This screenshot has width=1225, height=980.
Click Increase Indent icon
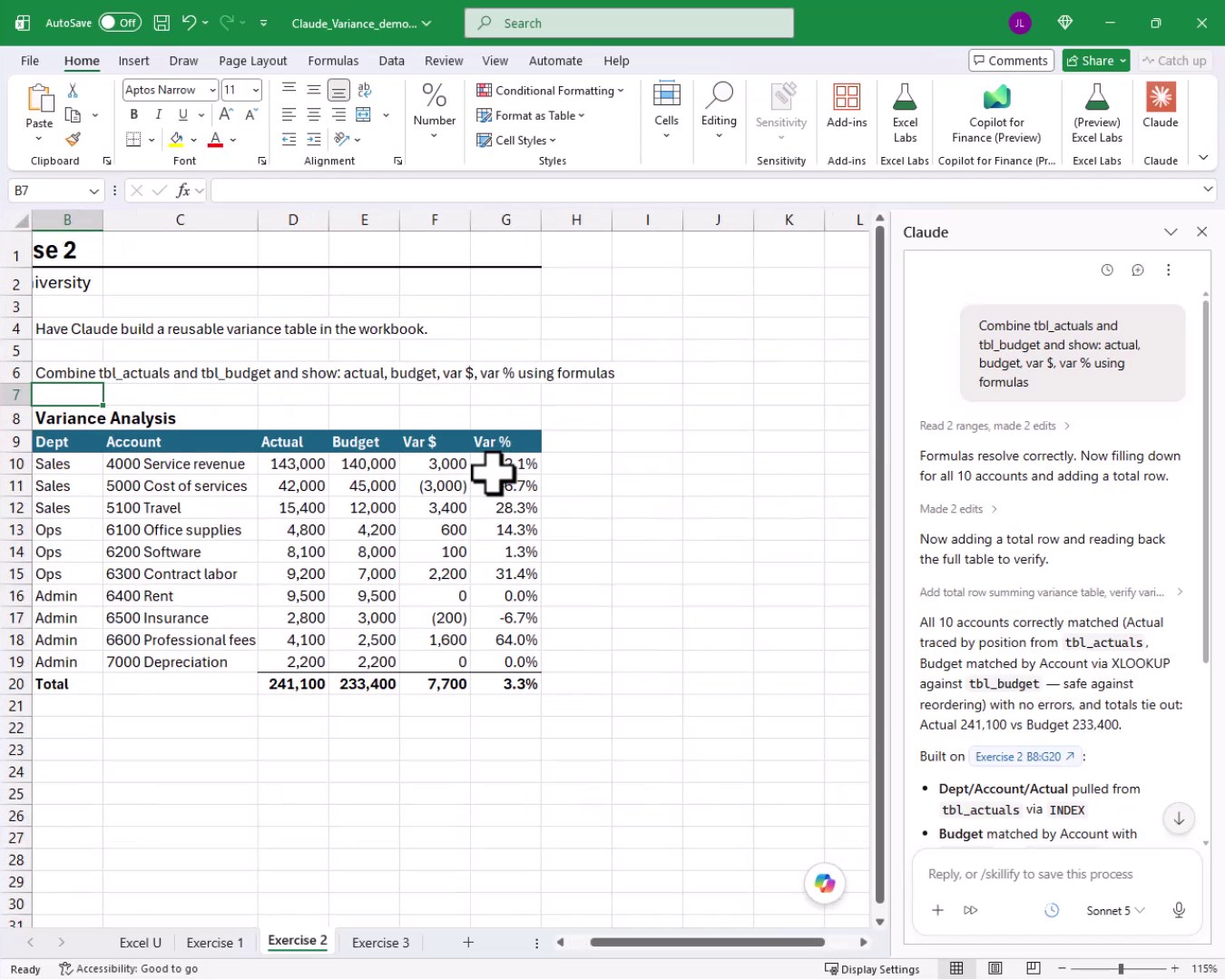coord(313,139)
